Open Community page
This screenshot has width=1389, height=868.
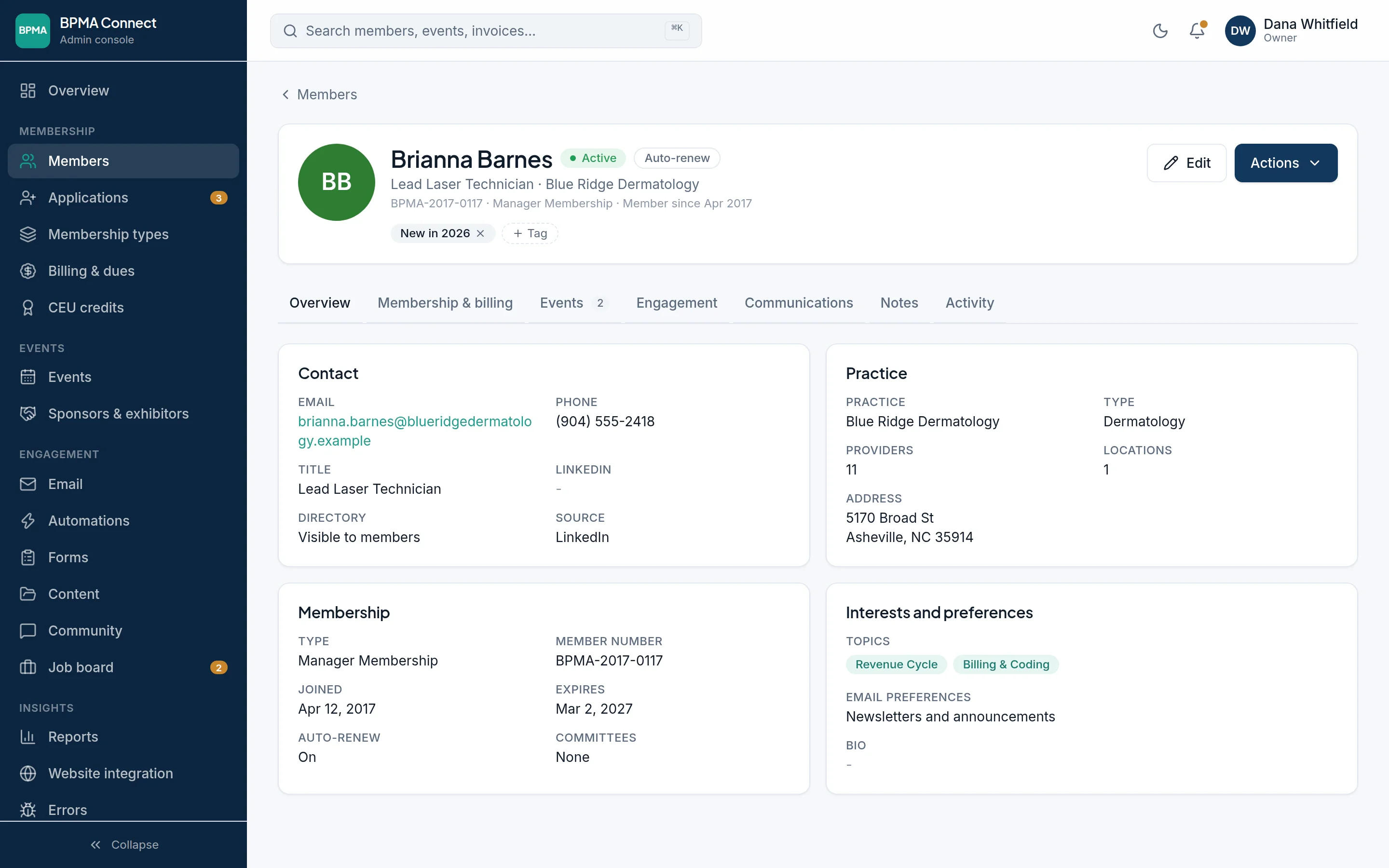(x=123, y=631)
